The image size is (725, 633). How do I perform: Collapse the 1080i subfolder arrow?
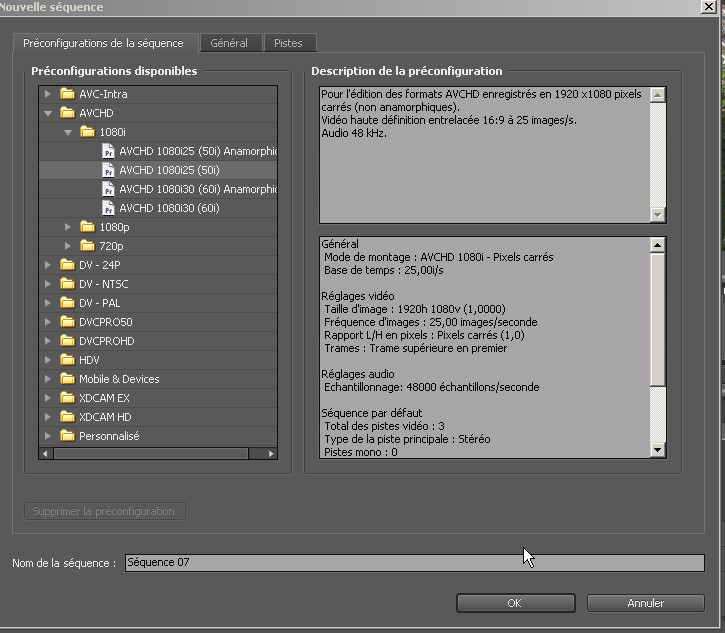(68, 132)
